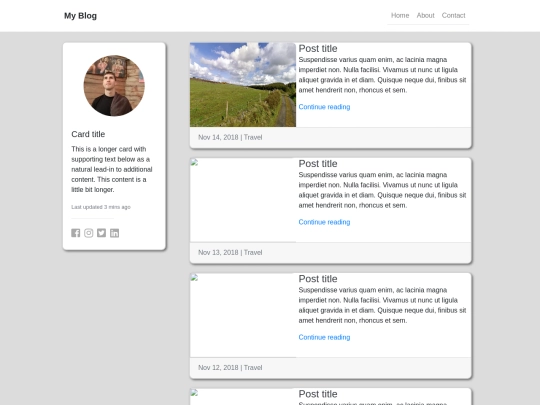This screenshot has height=405, width=540.
Task: Click the body paragraph of Nov 14 post
Action: tap(382, 75)
